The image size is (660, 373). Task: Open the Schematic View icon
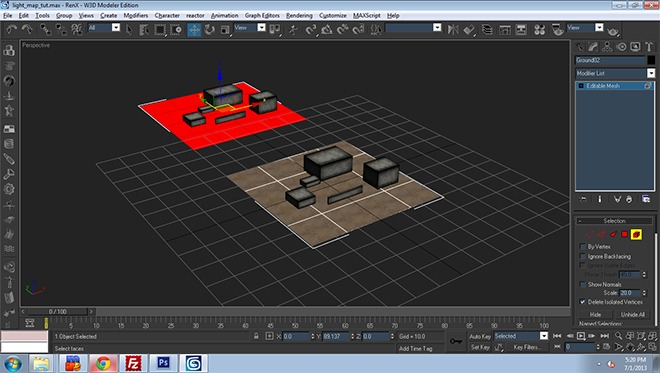coord(521,29)
